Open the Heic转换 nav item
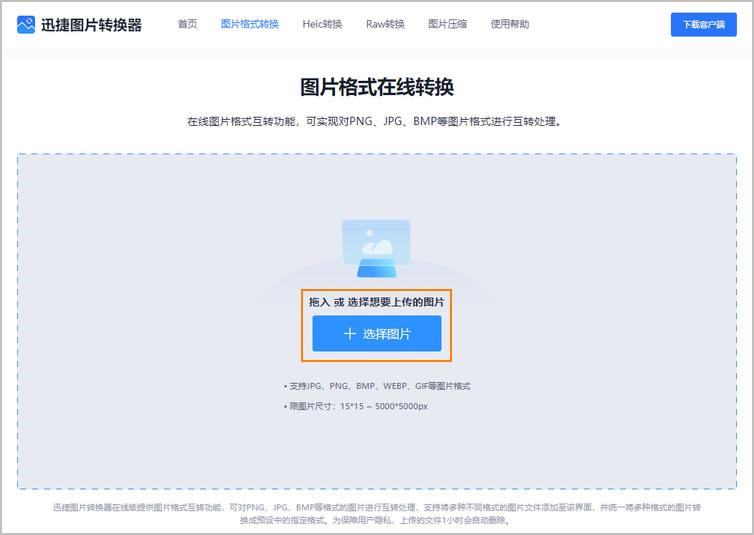Viewport: 754px width, 535px height. [322, 24]
